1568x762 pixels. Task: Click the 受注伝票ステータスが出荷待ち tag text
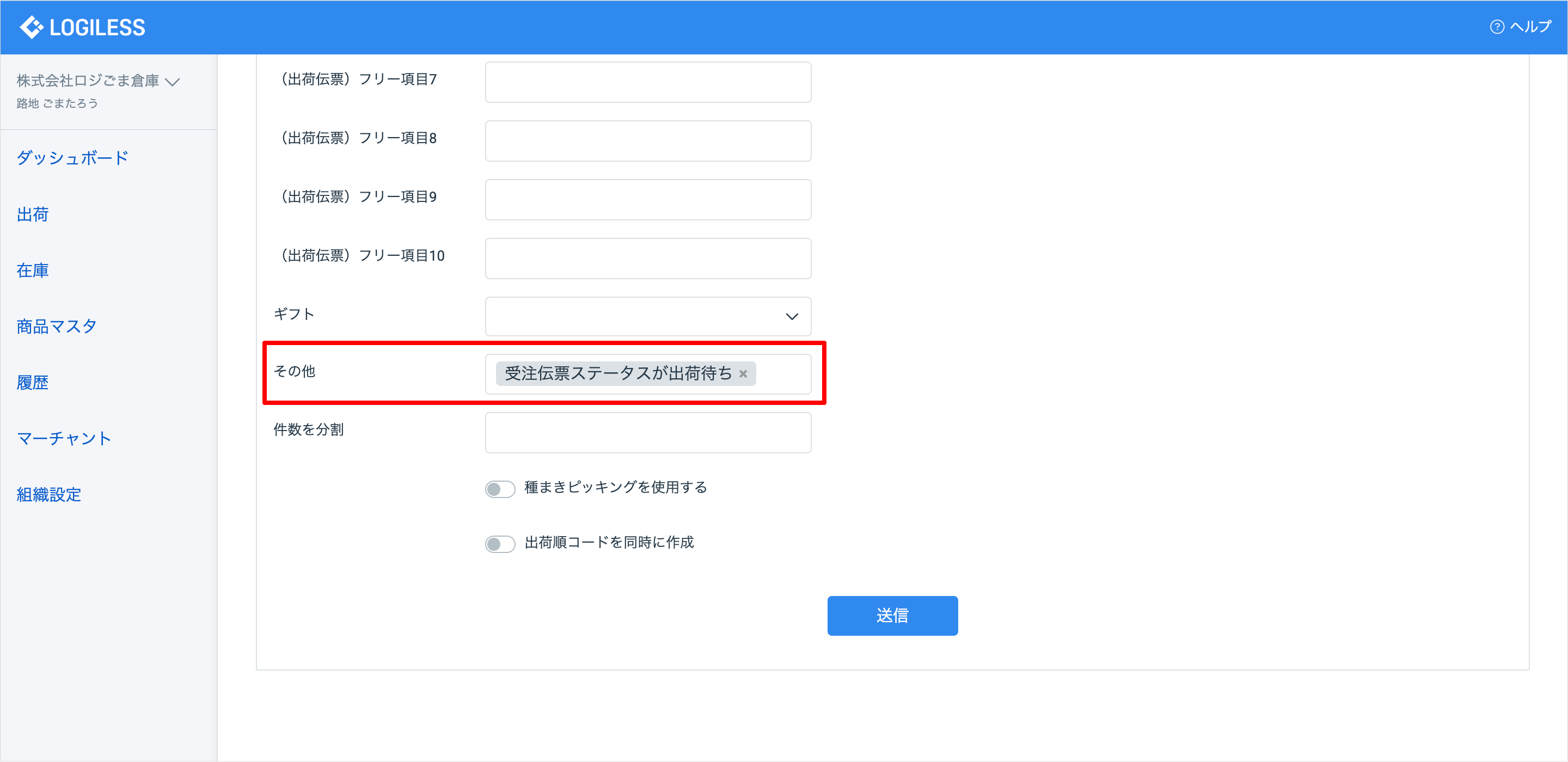(618, 373)
